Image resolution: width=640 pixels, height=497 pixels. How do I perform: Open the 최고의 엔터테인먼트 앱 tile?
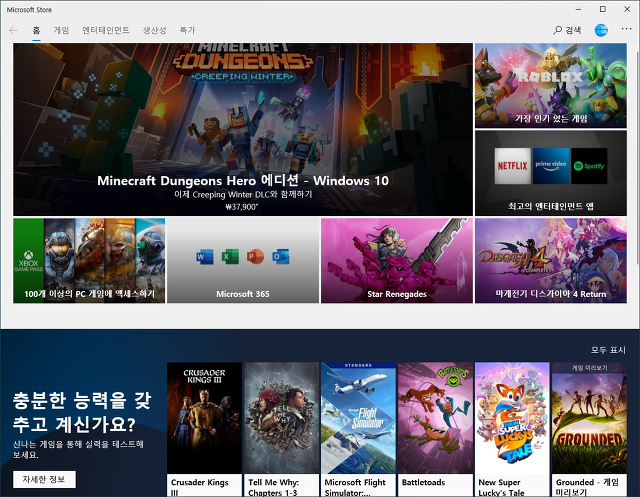tap(551, 173)
